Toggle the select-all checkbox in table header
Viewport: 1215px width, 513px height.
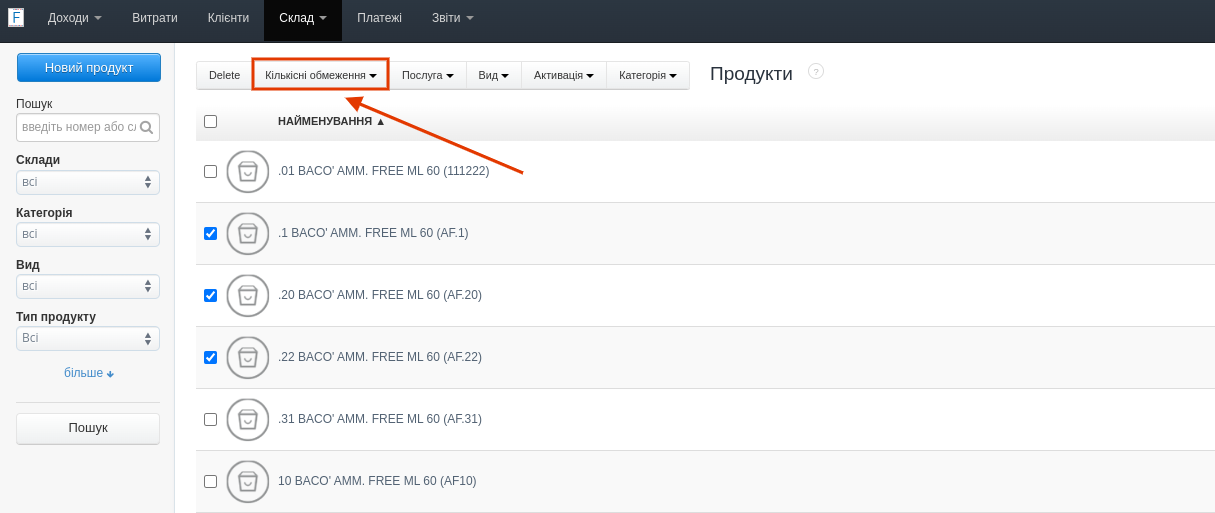(x=210, y=122)
